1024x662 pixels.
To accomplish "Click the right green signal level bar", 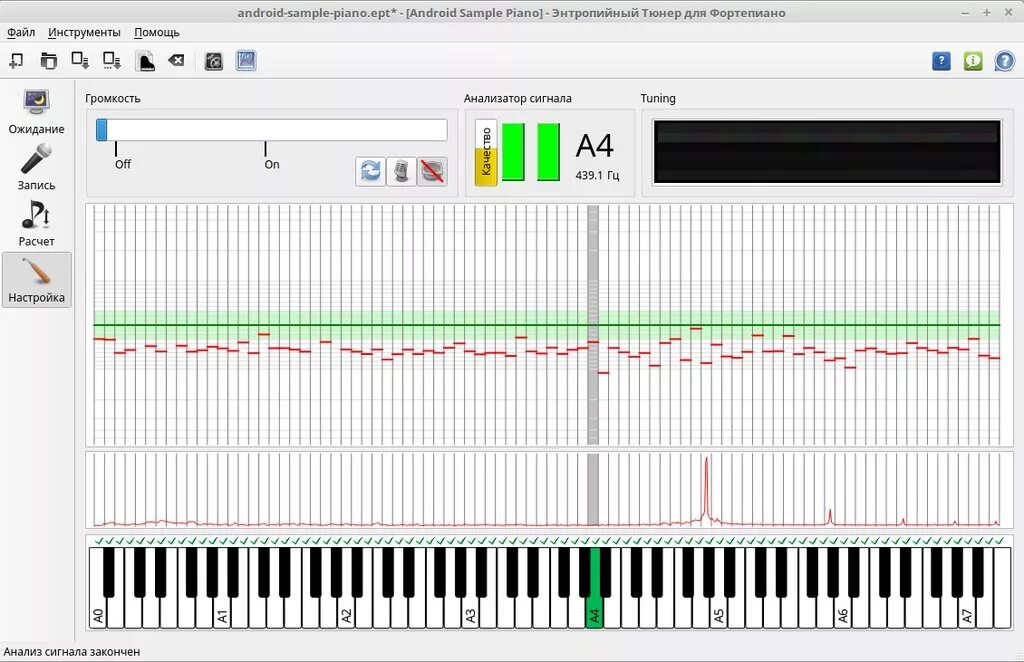I will pos(548,151).
